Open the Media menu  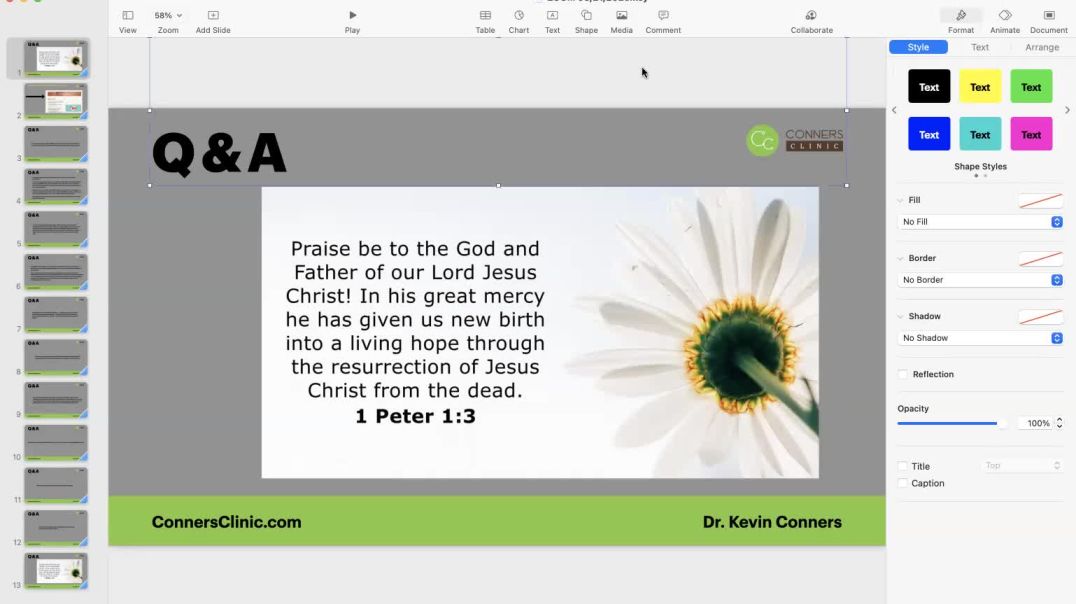pos(622,21)
